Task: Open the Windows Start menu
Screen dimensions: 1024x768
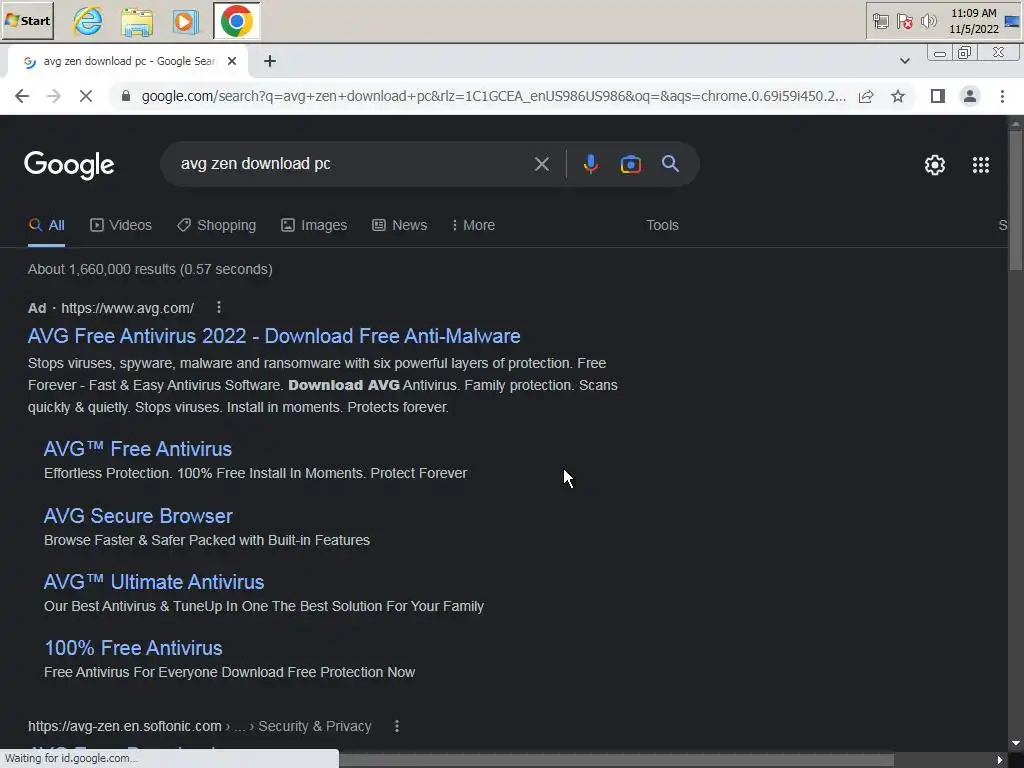Action: pyautogui.click(x=27, y=21)
